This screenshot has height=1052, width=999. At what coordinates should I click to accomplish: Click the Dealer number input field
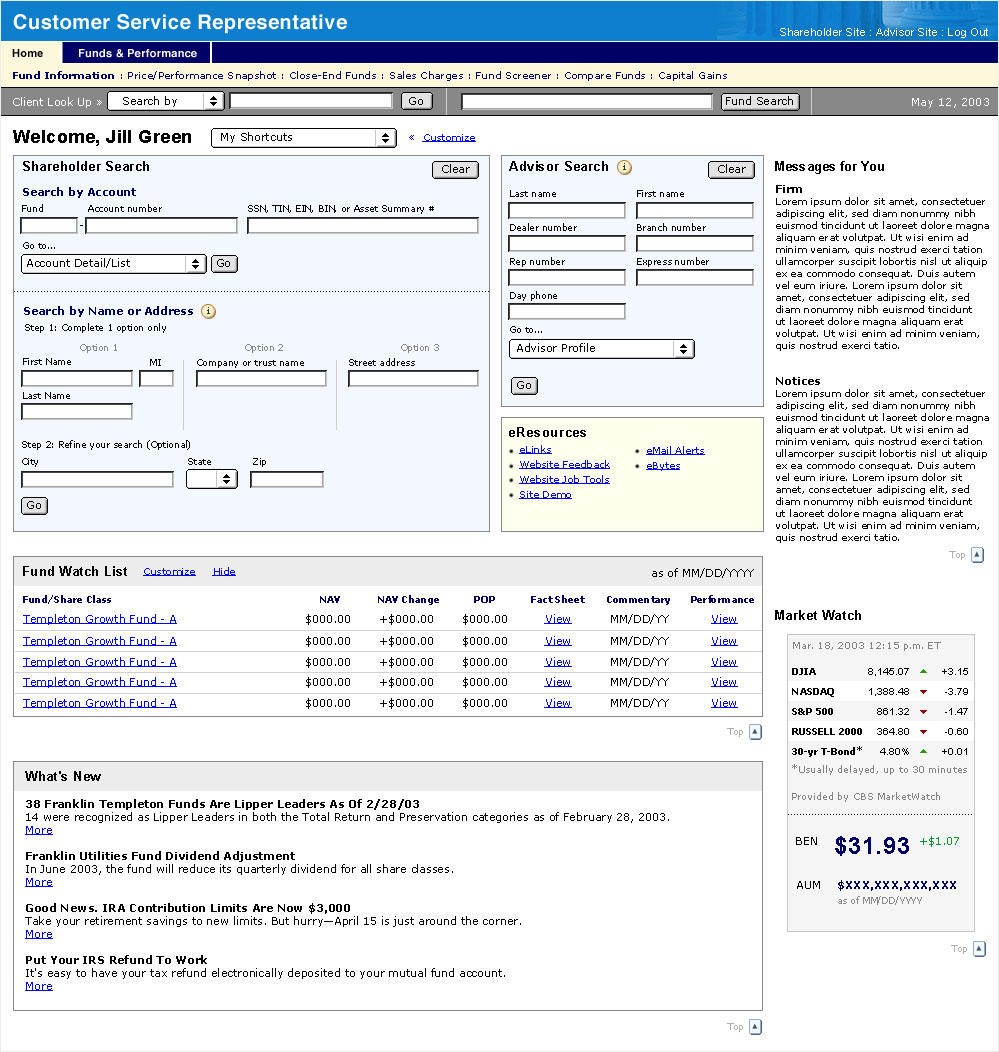tap(566, 244)
